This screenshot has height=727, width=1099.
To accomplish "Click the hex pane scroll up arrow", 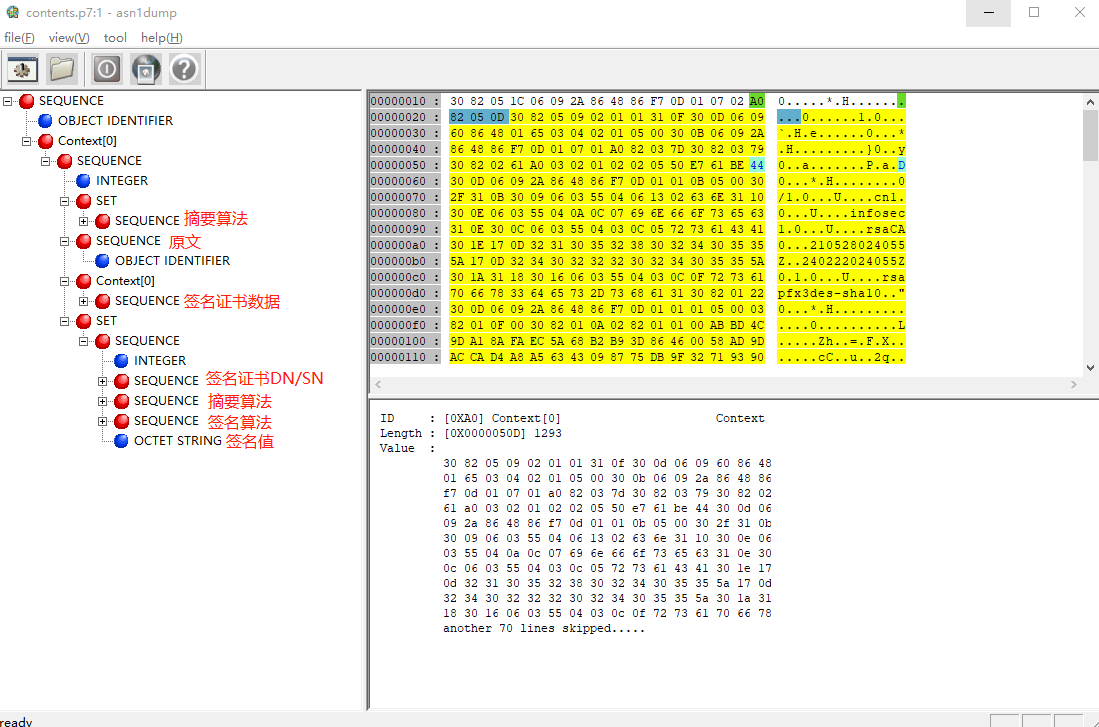I will pyautogui.click(x=1090, y=102).
